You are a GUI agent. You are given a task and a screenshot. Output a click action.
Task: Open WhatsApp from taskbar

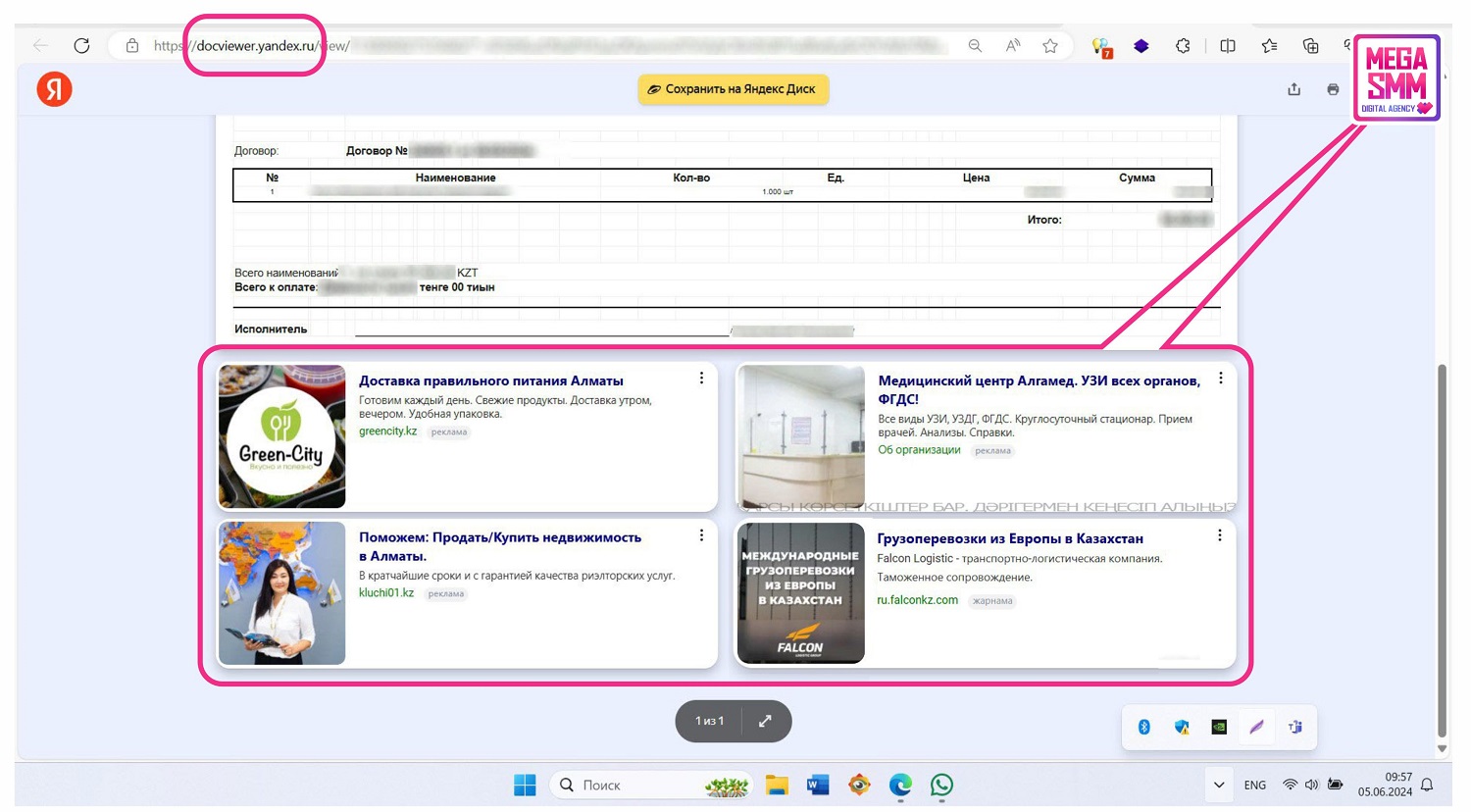941,785
